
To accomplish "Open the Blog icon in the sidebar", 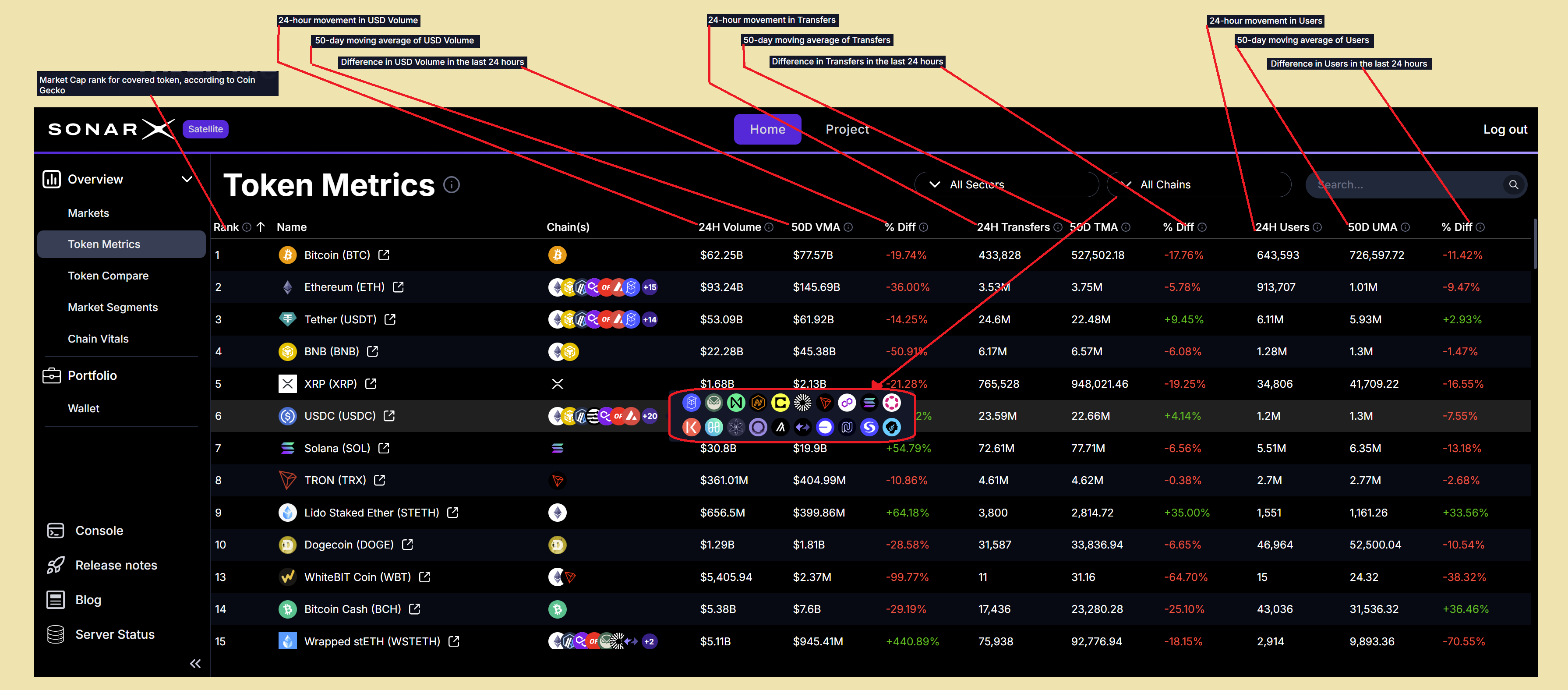I will tap(55, 599).
